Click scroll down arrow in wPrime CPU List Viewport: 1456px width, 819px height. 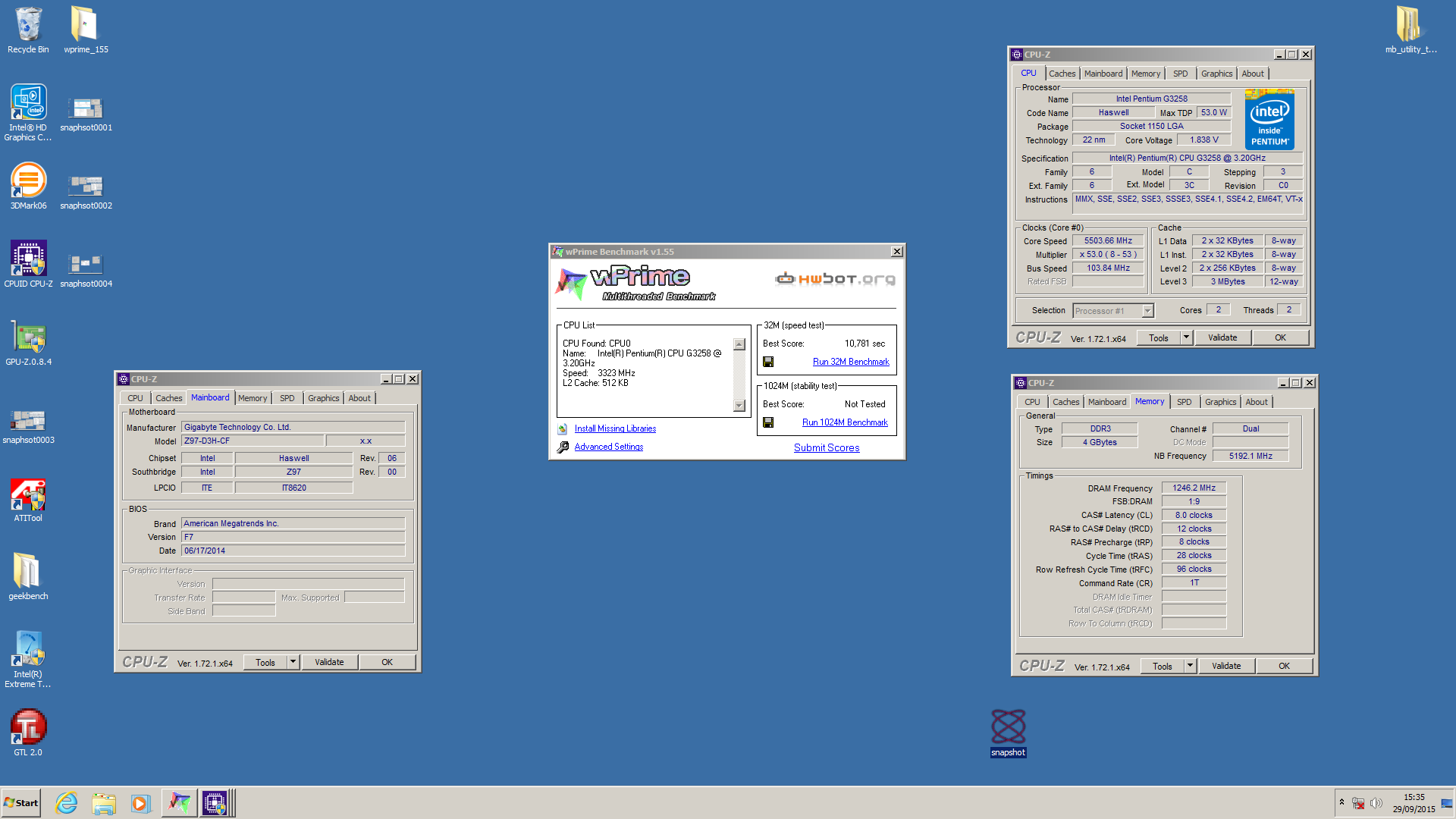(x=739, y=406)
